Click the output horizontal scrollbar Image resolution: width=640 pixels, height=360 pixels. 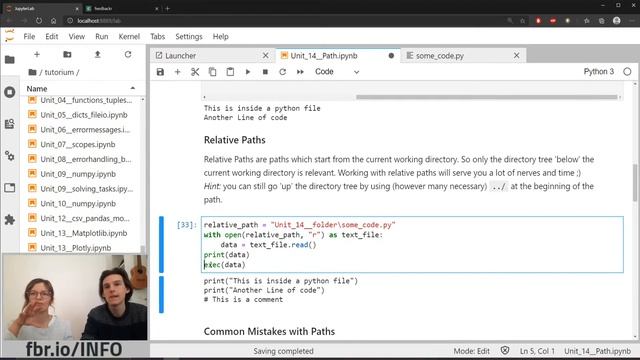click(x=487, y=97)
